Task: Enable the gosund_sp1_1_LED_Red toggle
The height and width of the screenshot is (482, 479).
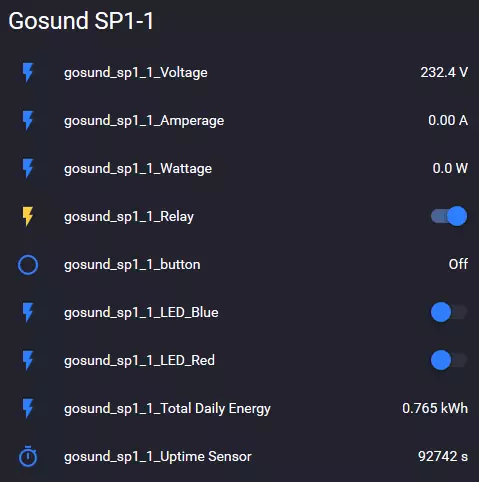Action: 449,360
